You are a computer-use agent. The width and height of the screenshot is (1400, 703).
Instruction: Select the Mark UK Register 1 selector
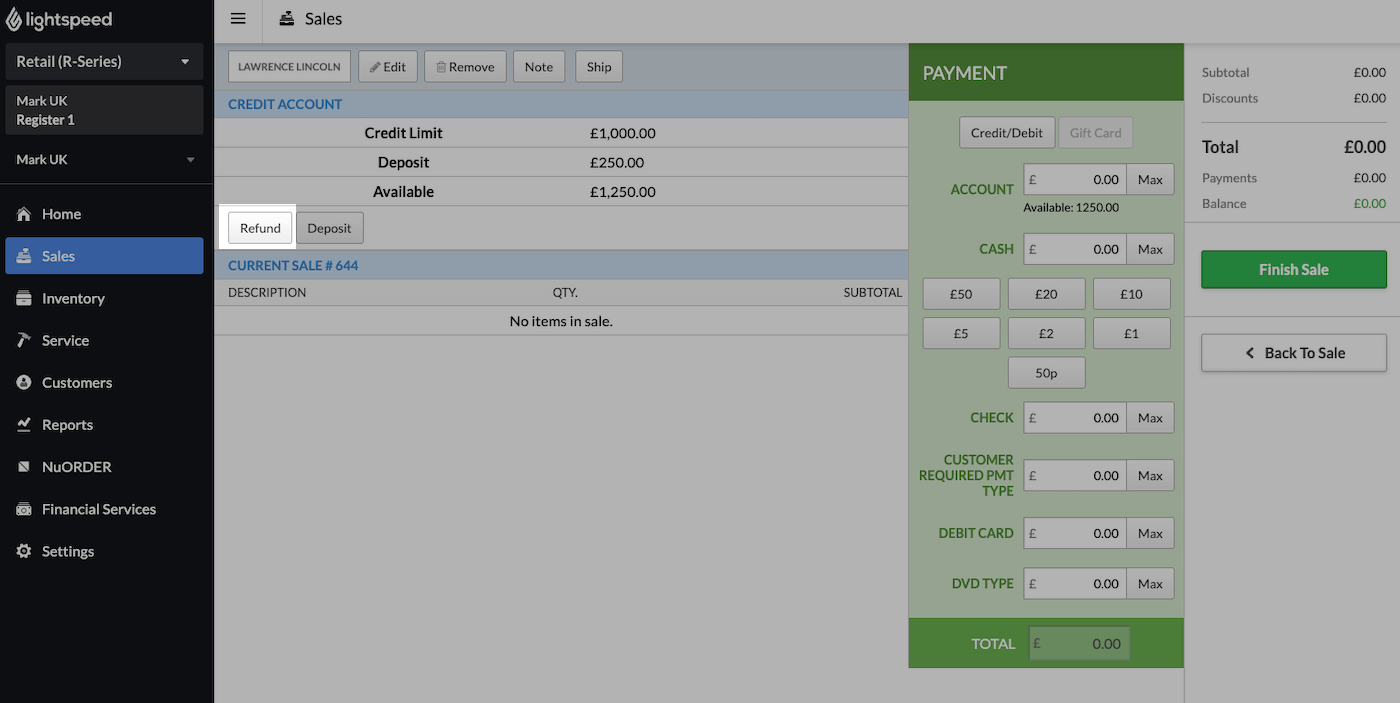click(x=104, y=110)
